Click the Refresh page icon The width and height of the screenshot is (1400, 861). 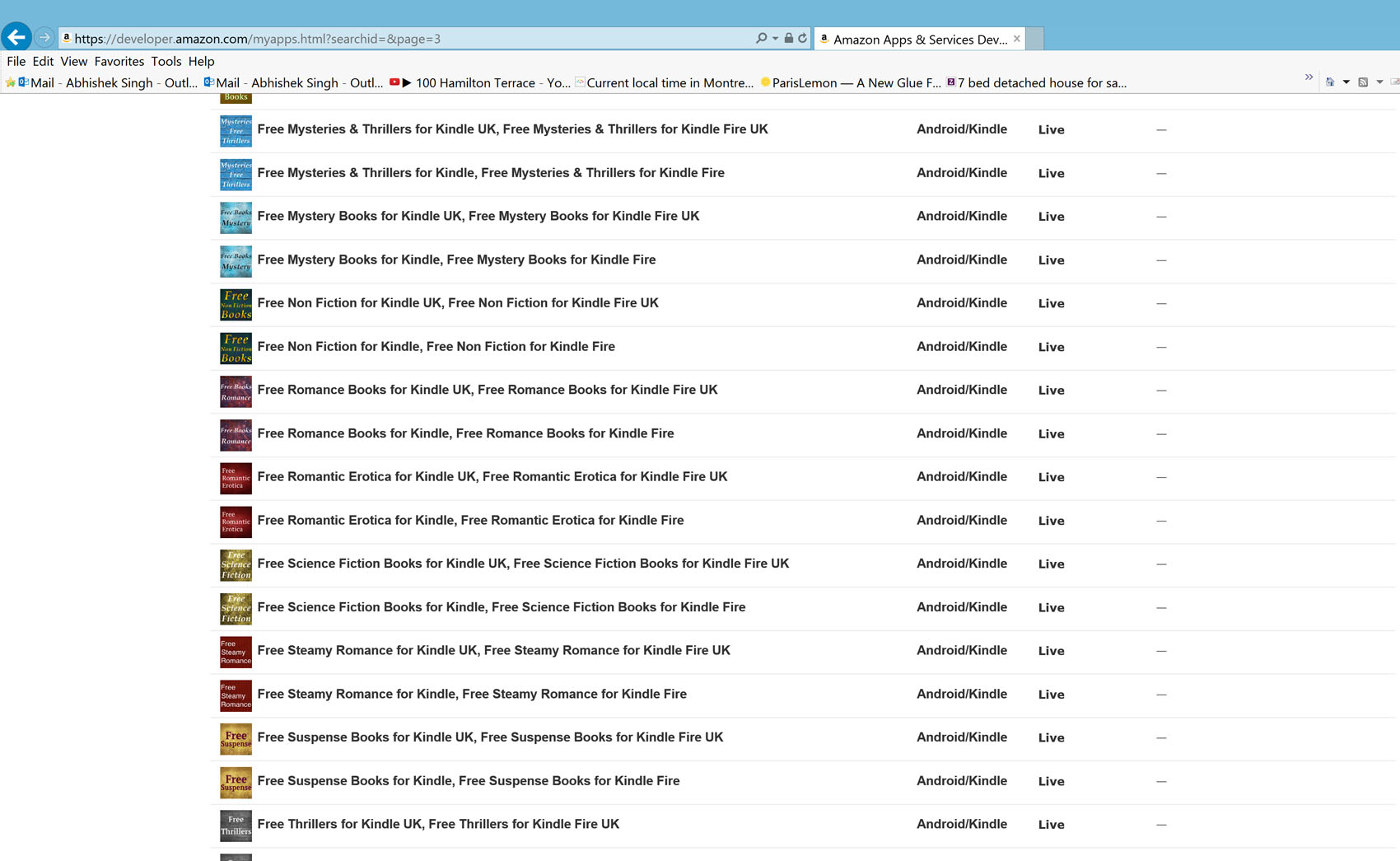(802, 38)
